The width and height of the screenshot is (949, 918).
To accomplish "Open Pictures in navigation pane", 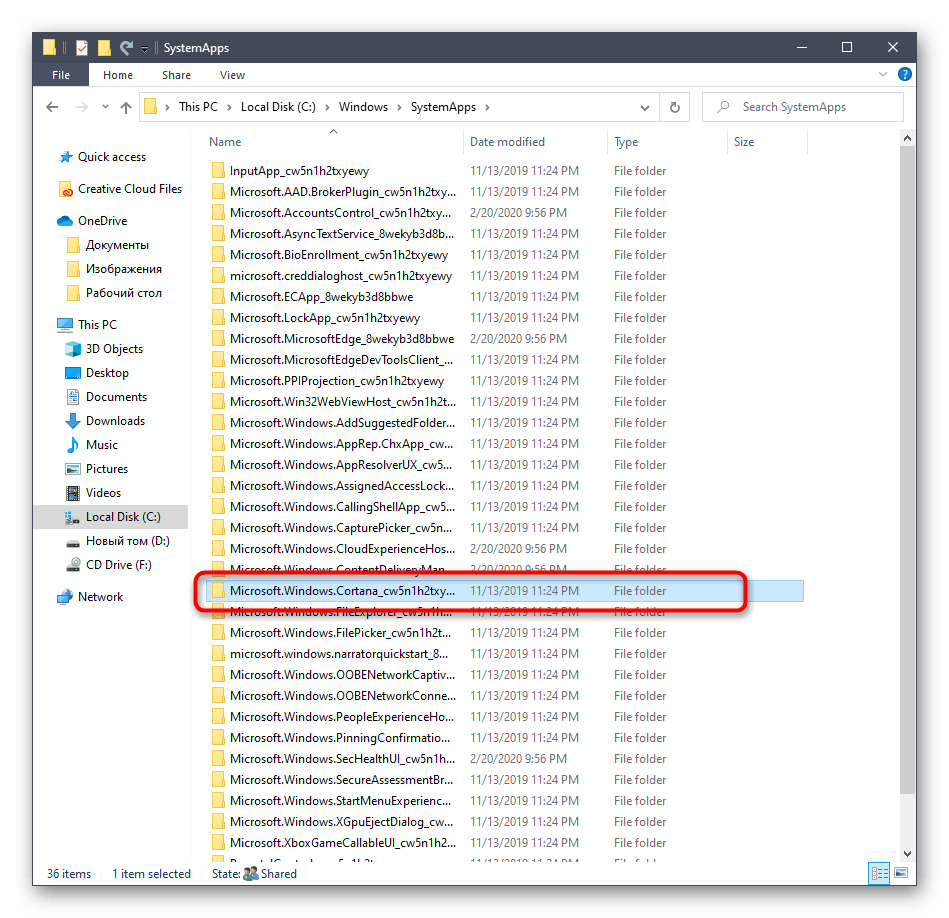I will tap(96, 469).
